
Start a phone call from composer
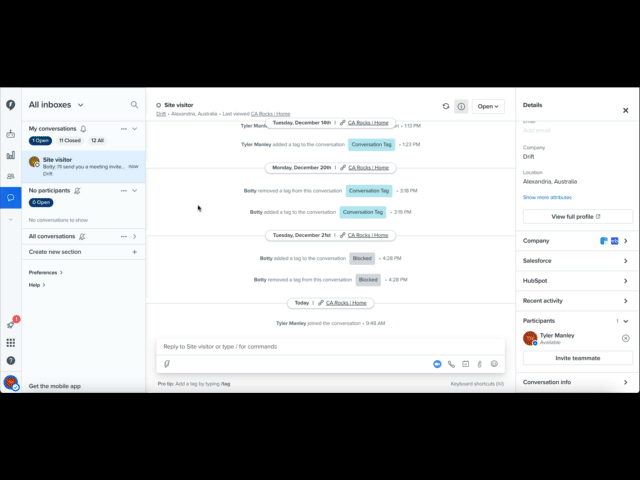coord(451,364)
